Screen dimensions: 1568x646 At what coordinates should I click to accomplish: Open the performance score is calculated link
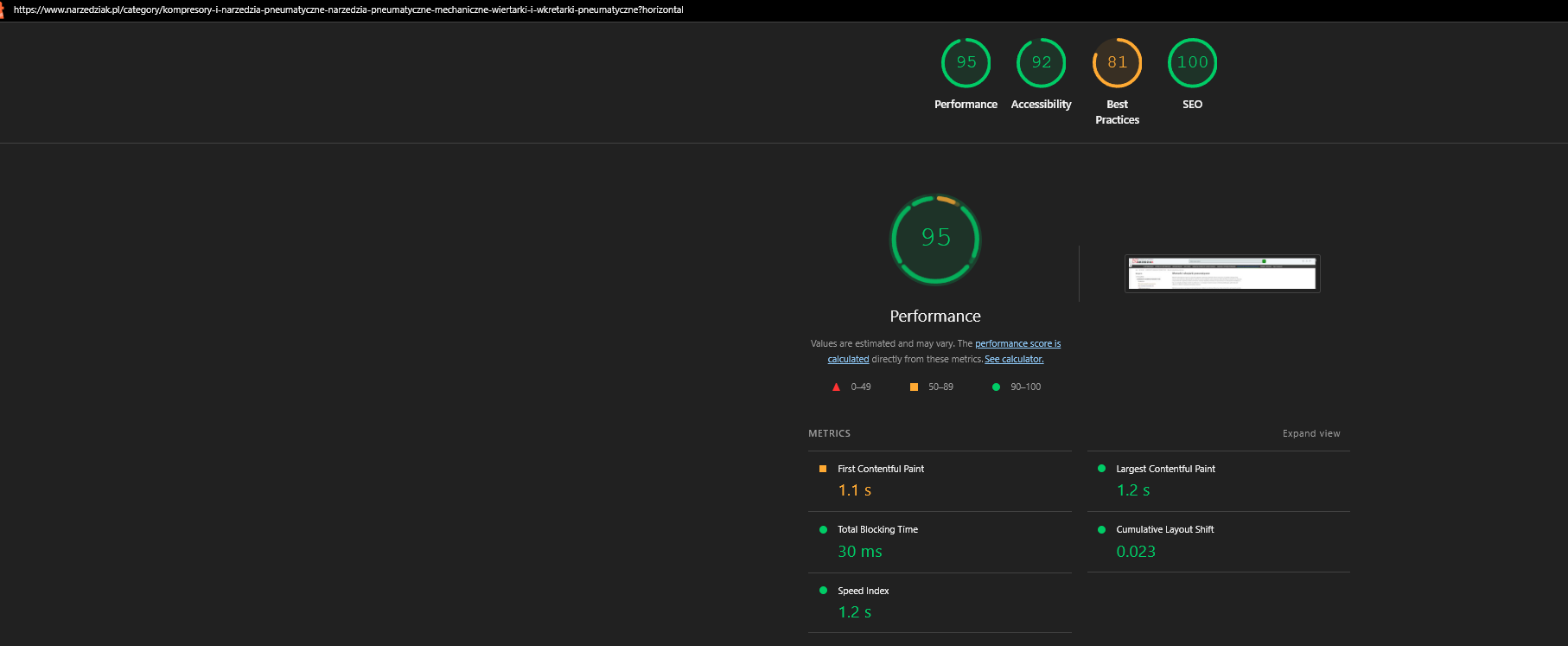pyautogui.click(x=1017, y=343)
